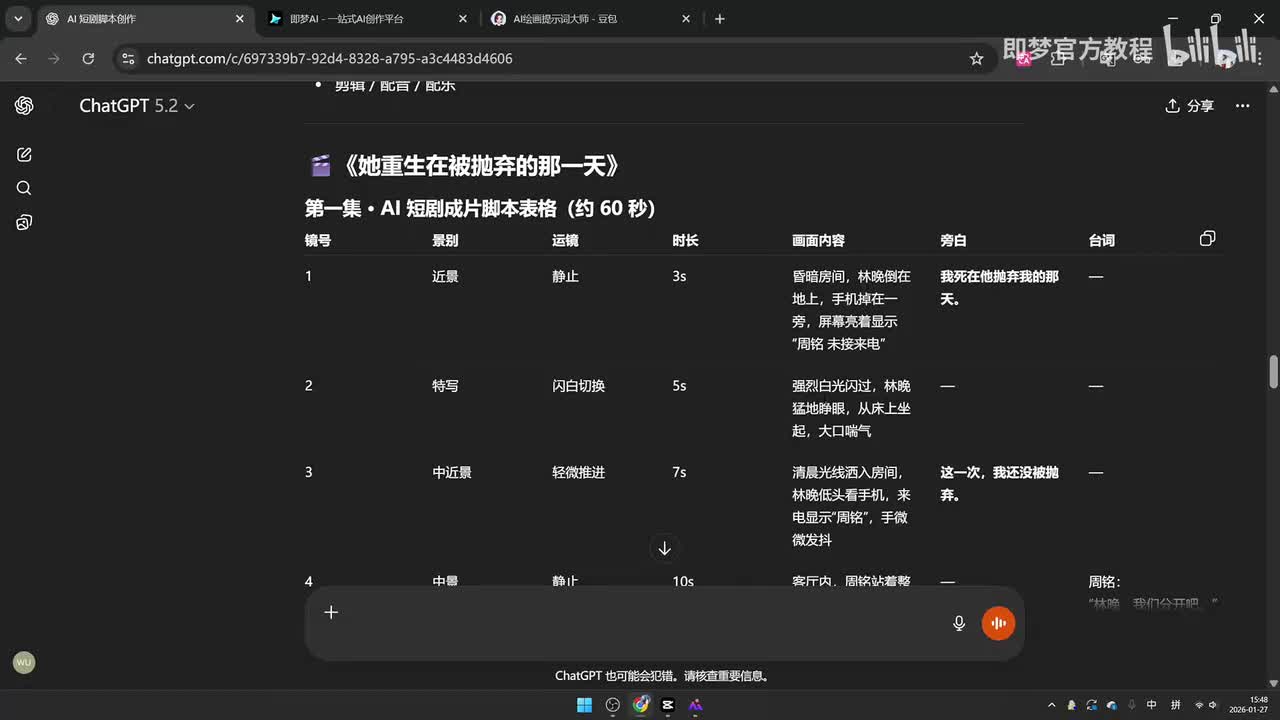This screenshot has width=1280, height=720.
Task: Click the 旁白 column header
Action: click(x=953, y=241)
